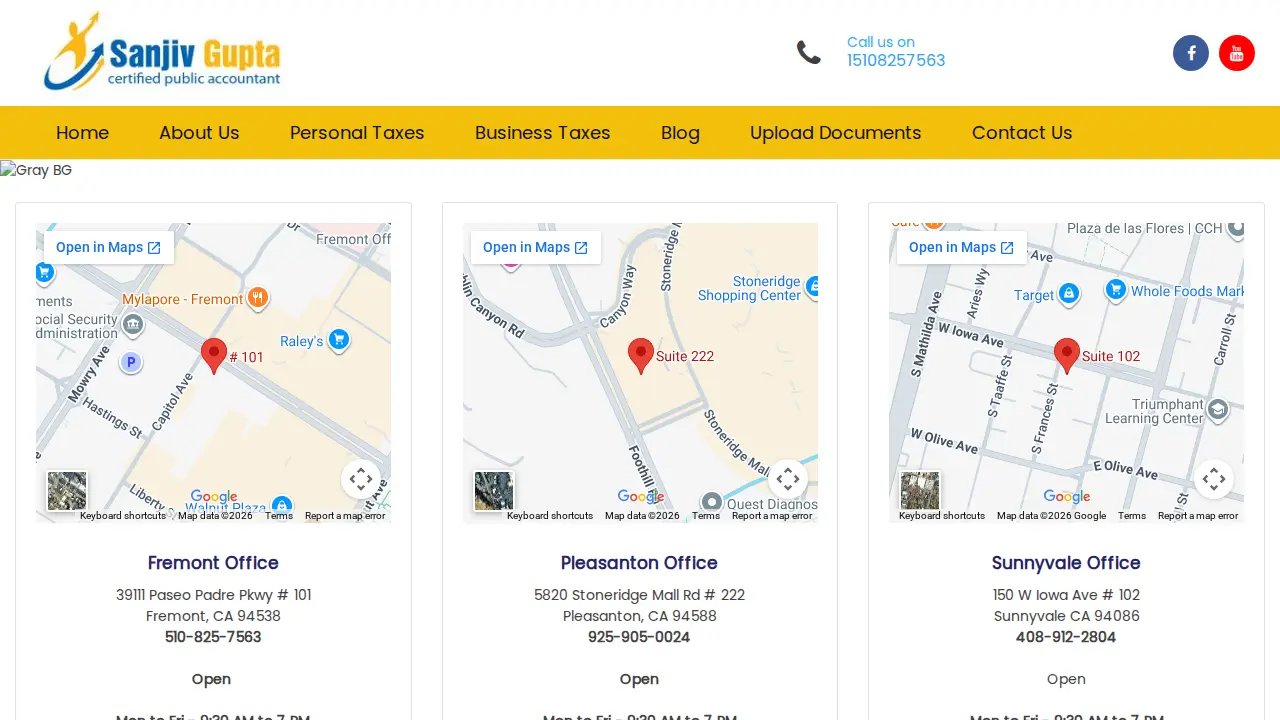
Task: Click Mylapore restaurant marker on Fremont map
Action: click(258, 297)
